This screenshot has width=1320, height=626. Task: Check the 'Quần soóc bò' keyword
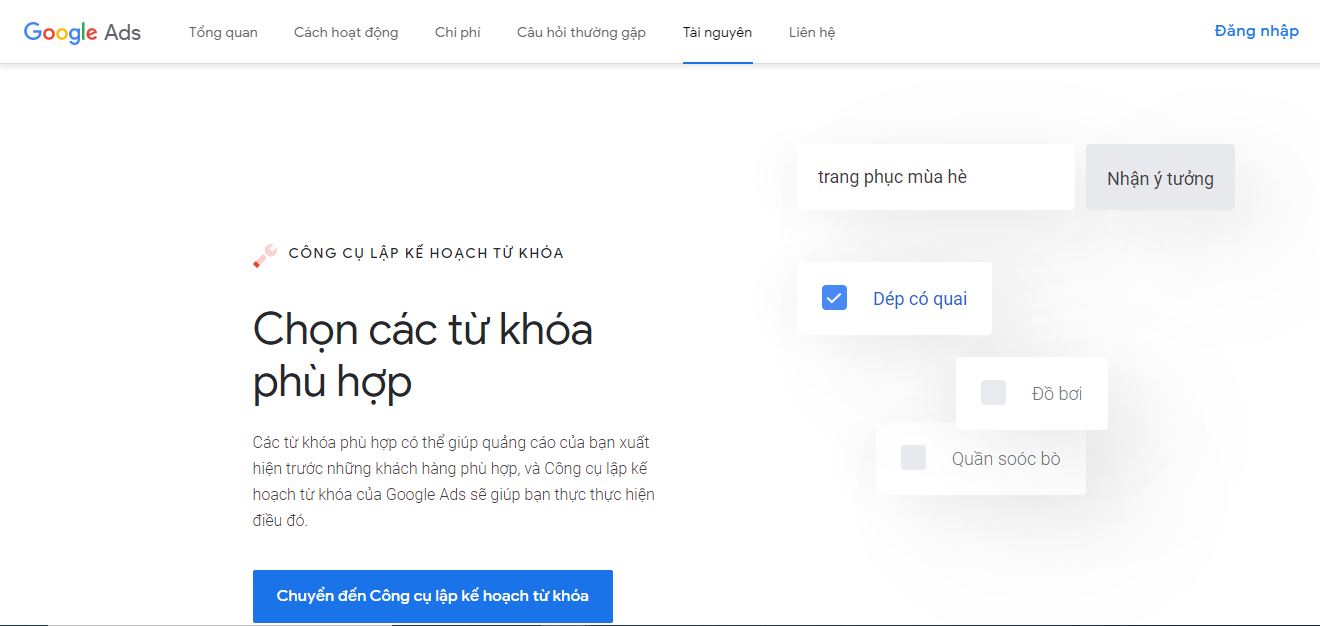(913, 458)
